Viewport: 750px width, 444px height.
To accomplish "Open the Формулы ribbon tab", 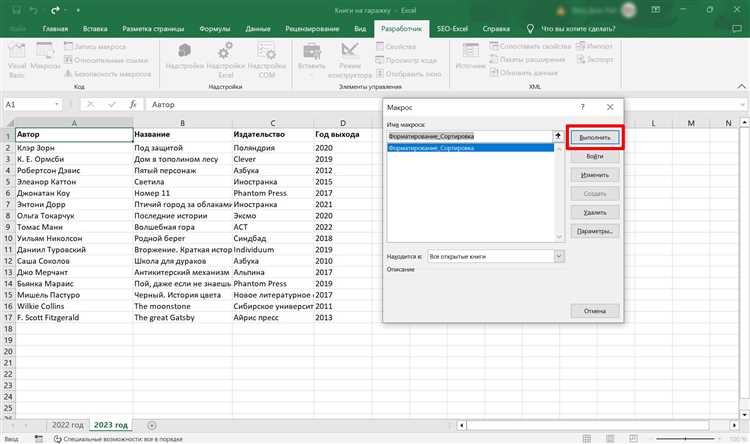I will pyautogui.click(x=215, y=29).
